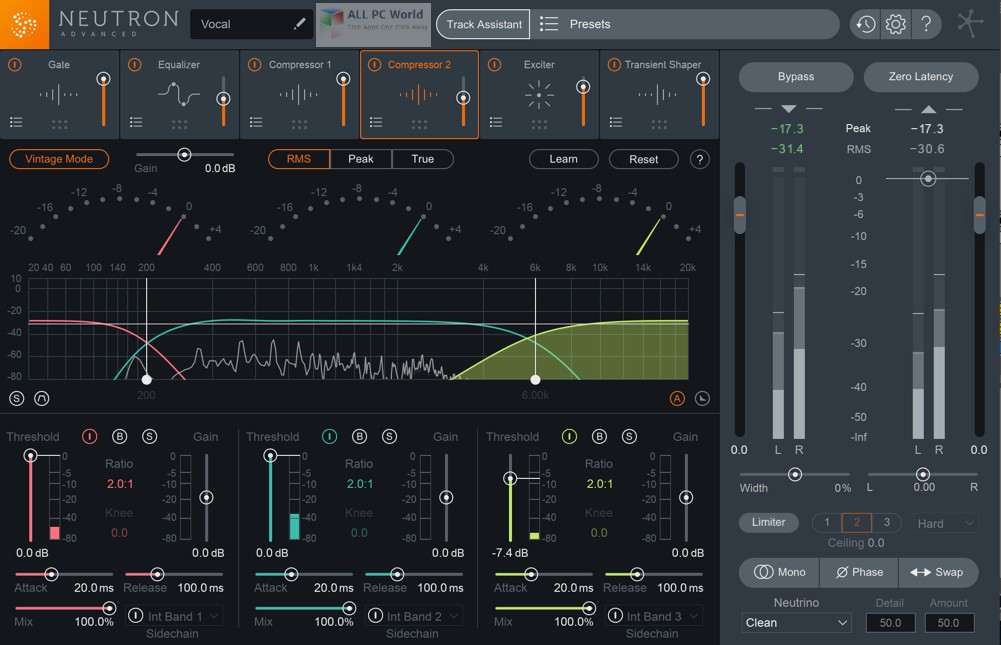Screen dimensions: 1001x645
Task: Select True detection mode
Action: tap(423, 159)
